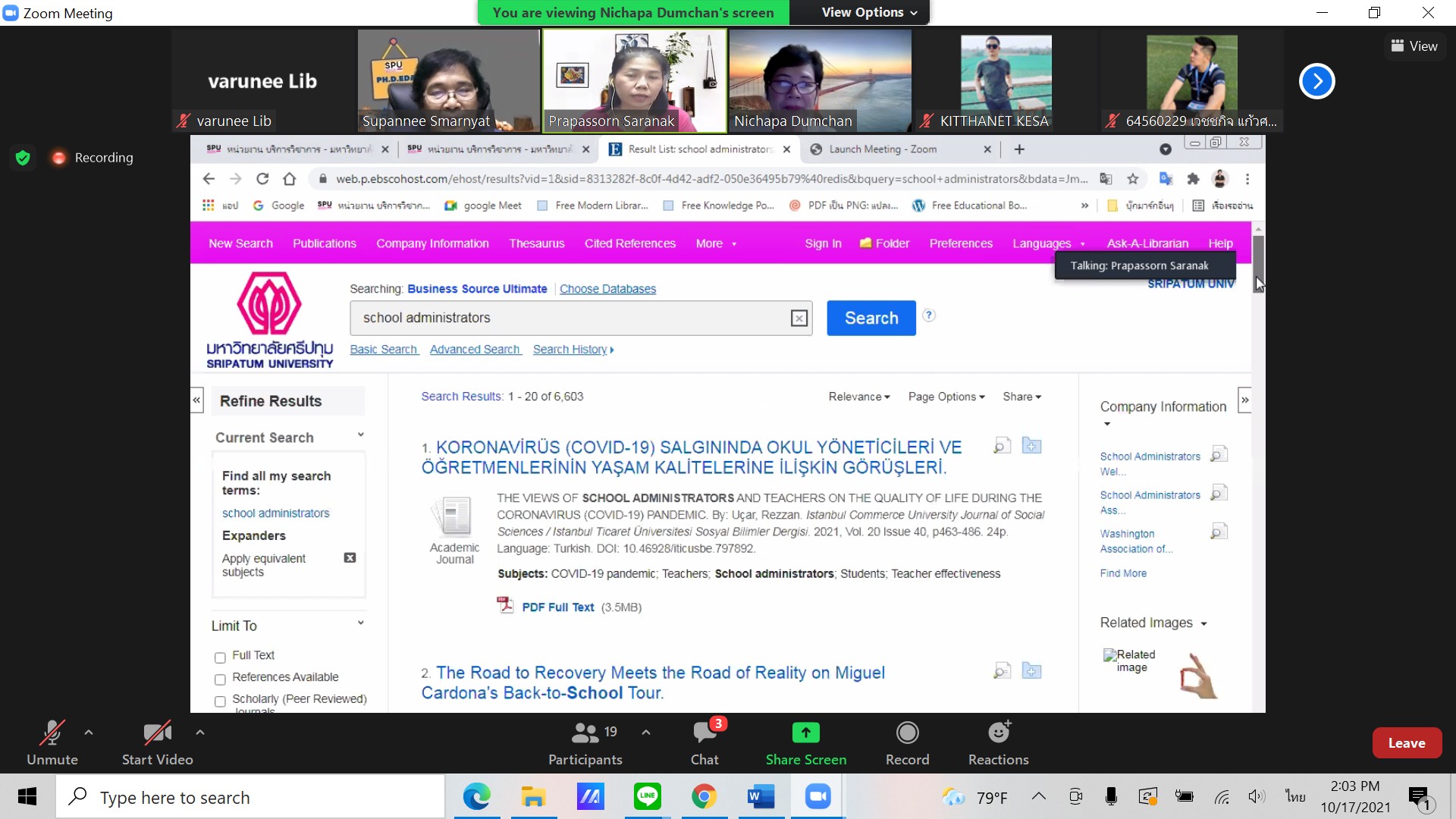The image size is (1456, 819).
Task: Click the Choose Databases link
Action: [607, 289]
